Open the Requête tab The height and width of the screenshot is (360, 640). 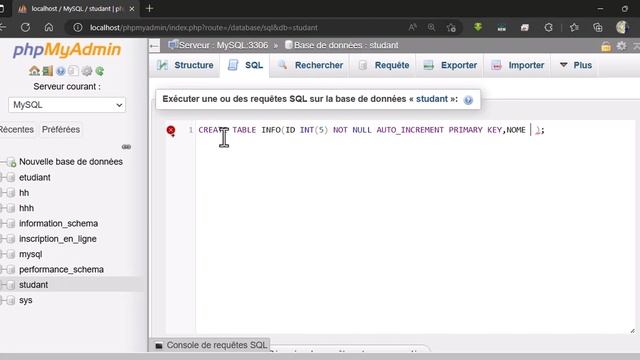click(384, 65)
